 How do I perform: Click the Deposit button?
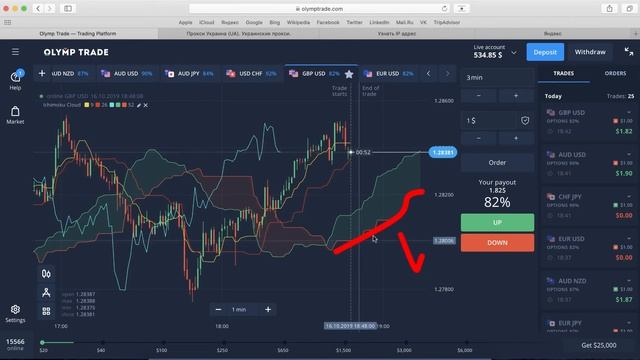coord(545,52)
